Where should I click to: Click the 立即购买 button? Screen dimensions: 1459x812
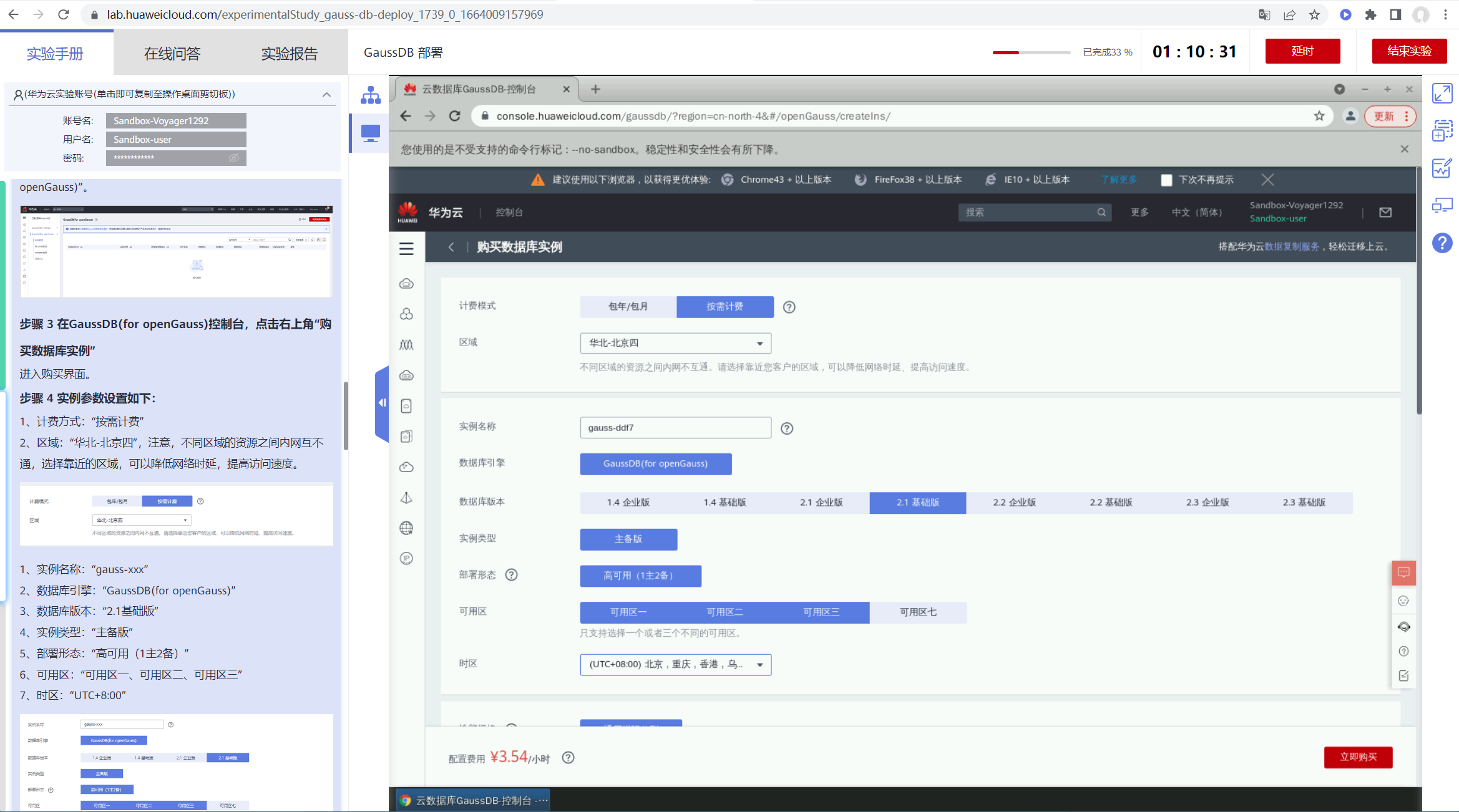tap(1358, 756)
